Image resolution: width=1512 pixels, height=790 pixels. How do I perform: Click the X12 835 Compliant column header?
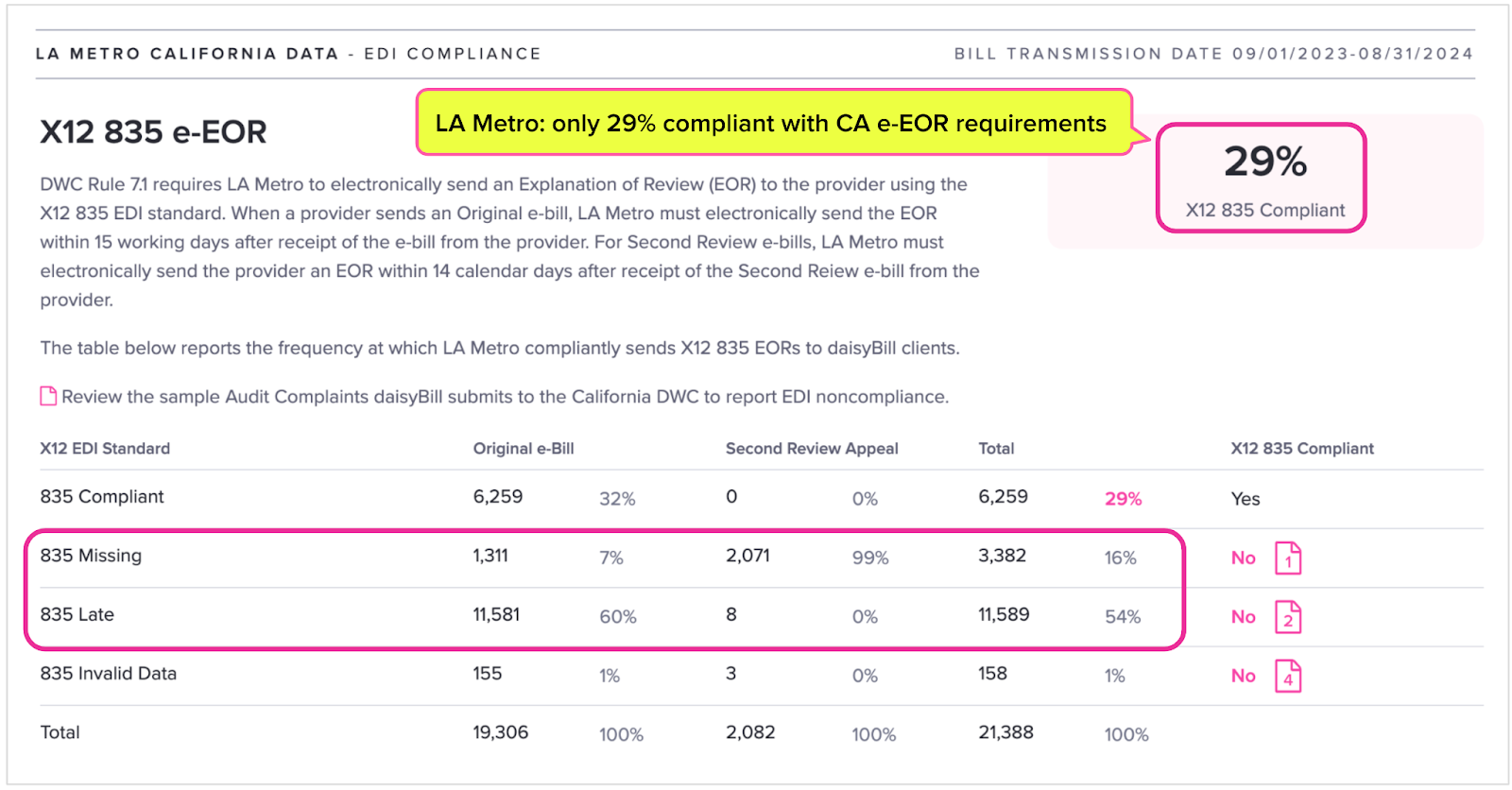1302,449
